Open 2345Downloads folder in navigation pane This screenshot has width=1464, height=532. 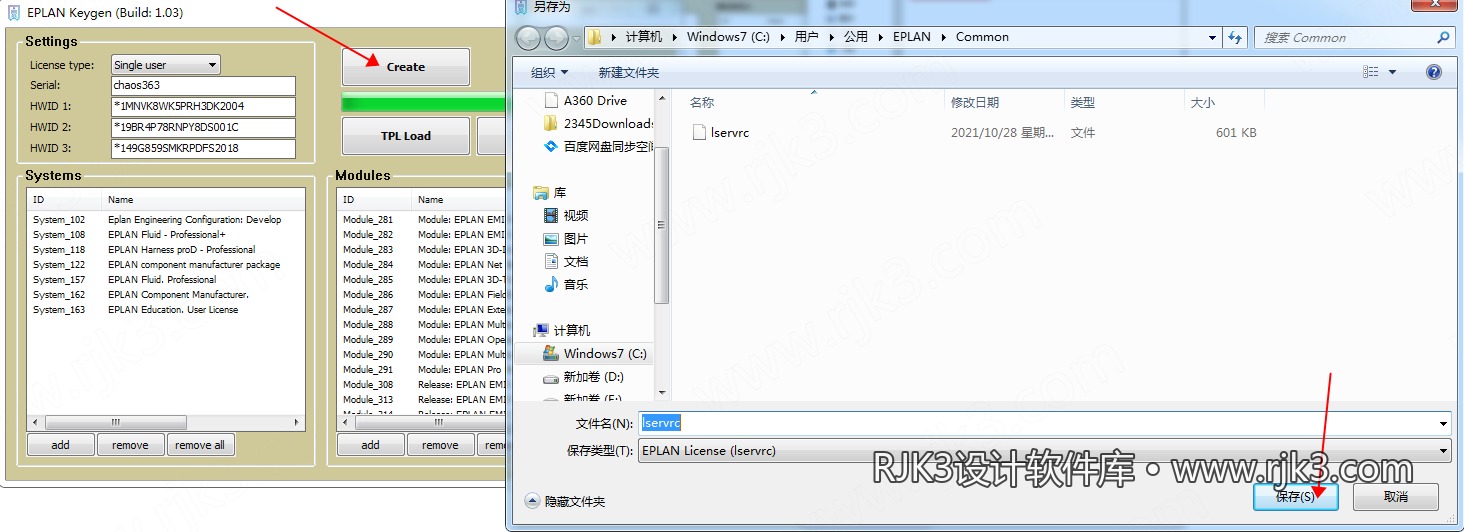pyautogui.click(x=598, y=123)
